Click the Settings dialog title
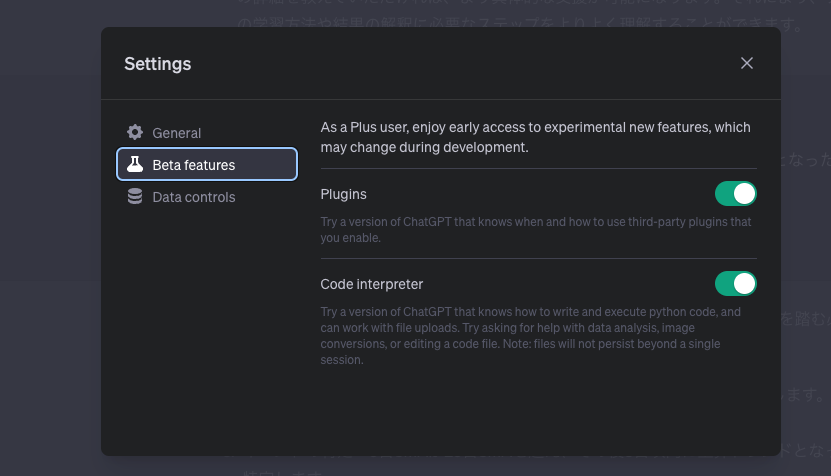Screen dimensions: 831x476 pyautogui.click(x=157, y=64)
